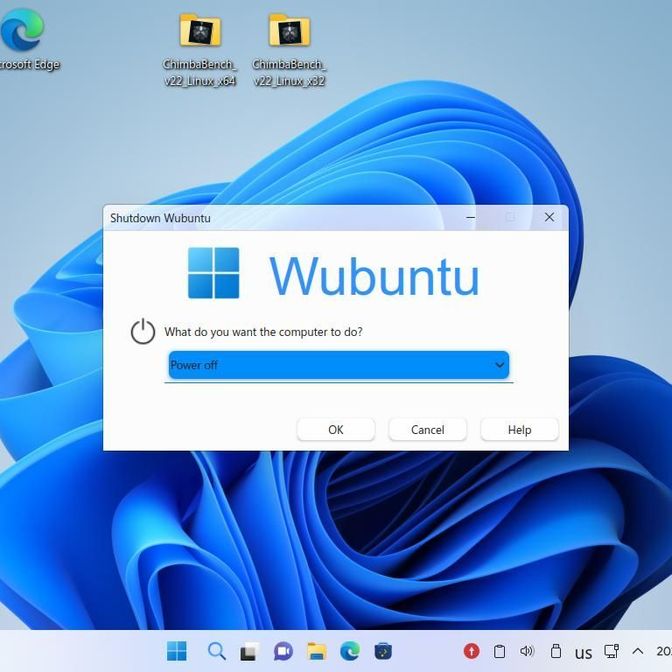
Task: Open the network connection tray icon
Action: click(612, 651)
